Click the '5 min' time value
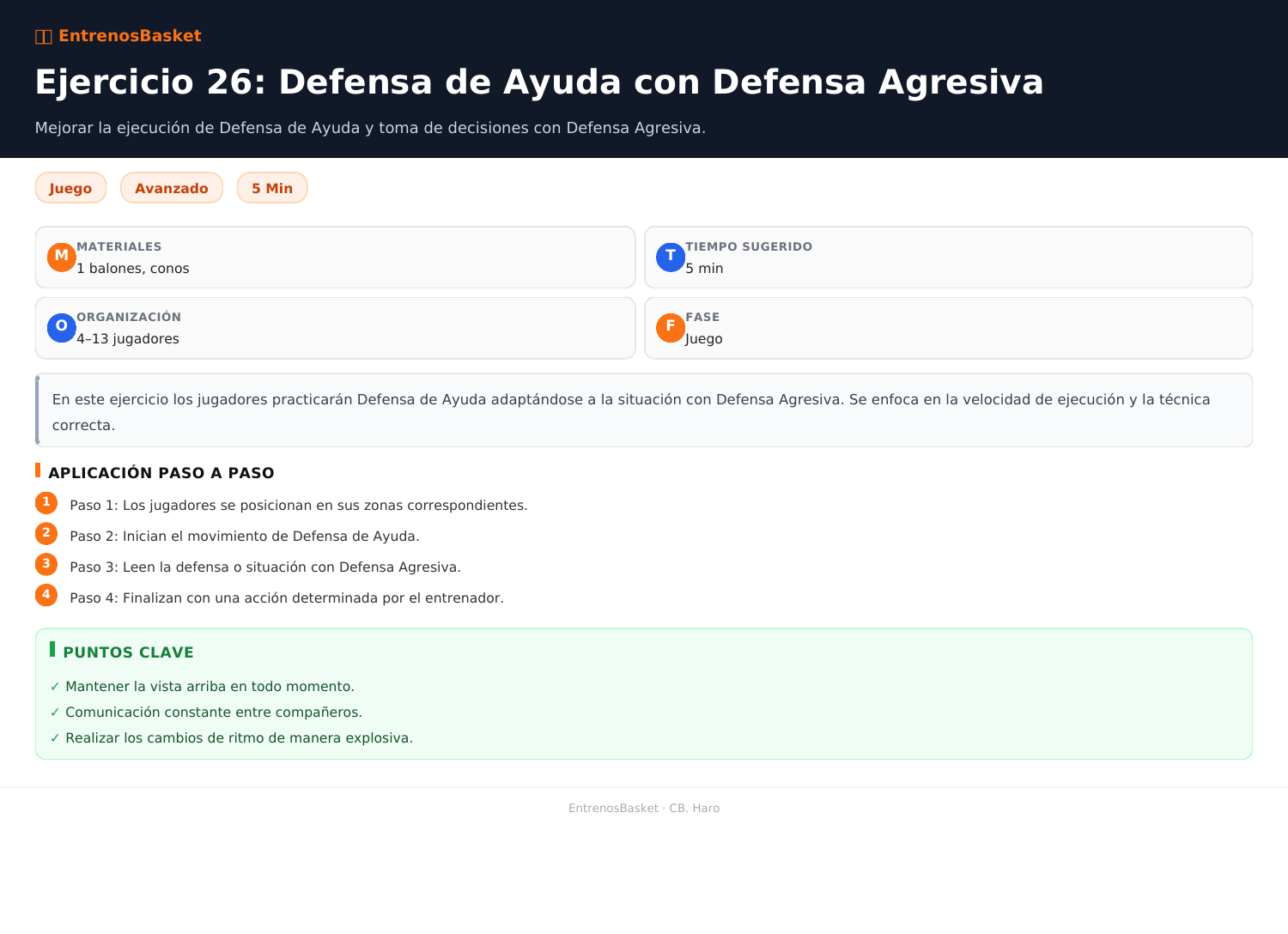This screenshot has width=1288, height=934. point(704,269)
